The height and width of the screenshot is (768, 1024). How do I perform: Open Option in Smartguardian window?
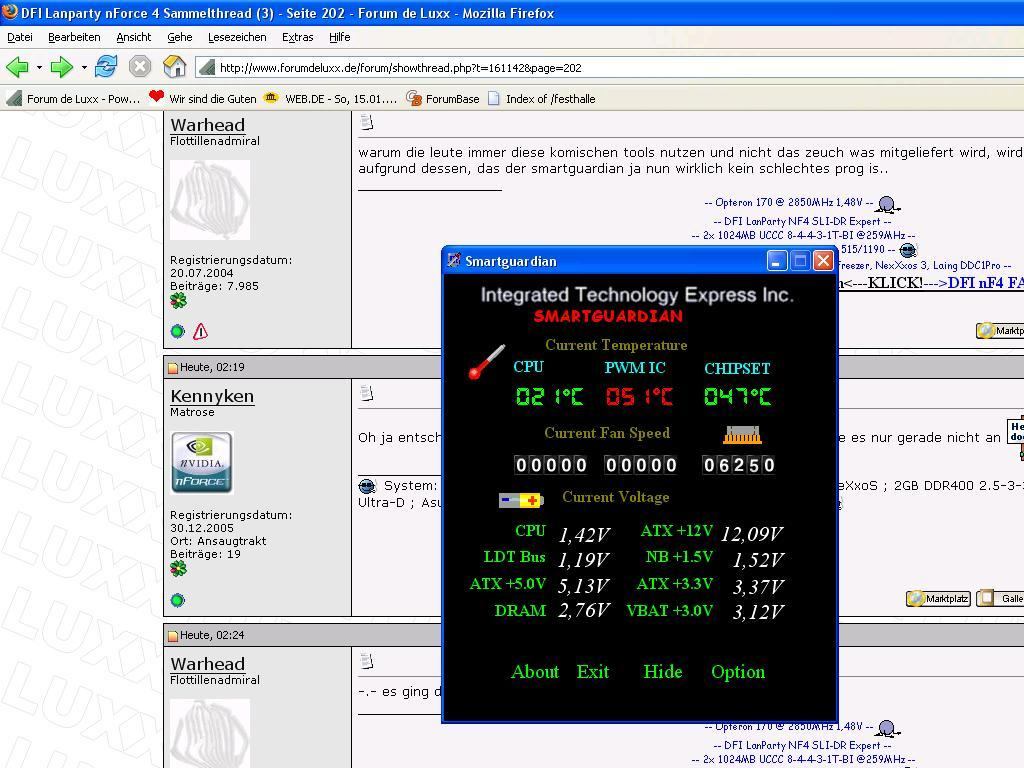738,672
